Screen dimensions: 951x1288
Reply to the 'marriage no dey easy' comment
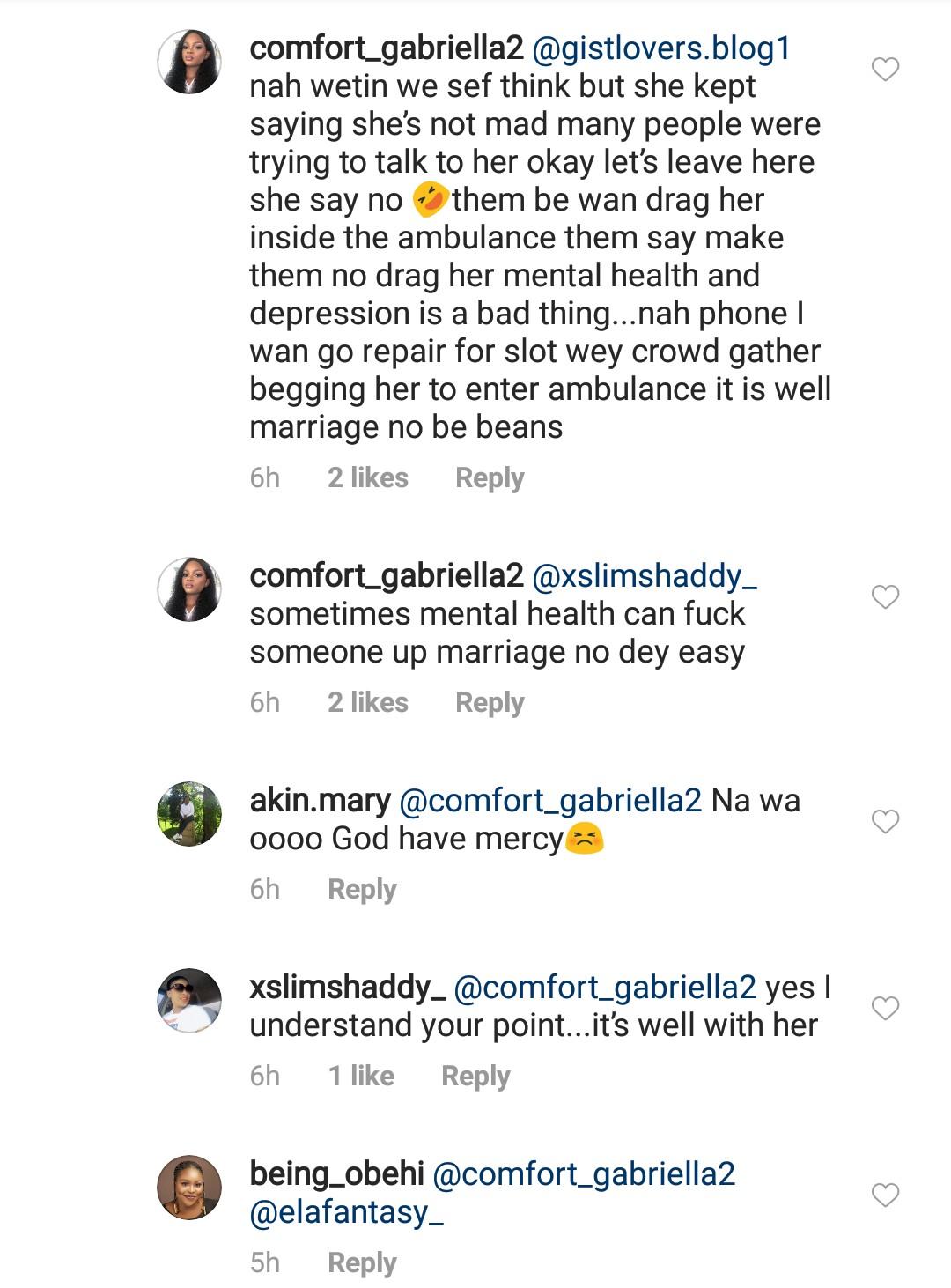pyautogui.click(x=490, y=702)
